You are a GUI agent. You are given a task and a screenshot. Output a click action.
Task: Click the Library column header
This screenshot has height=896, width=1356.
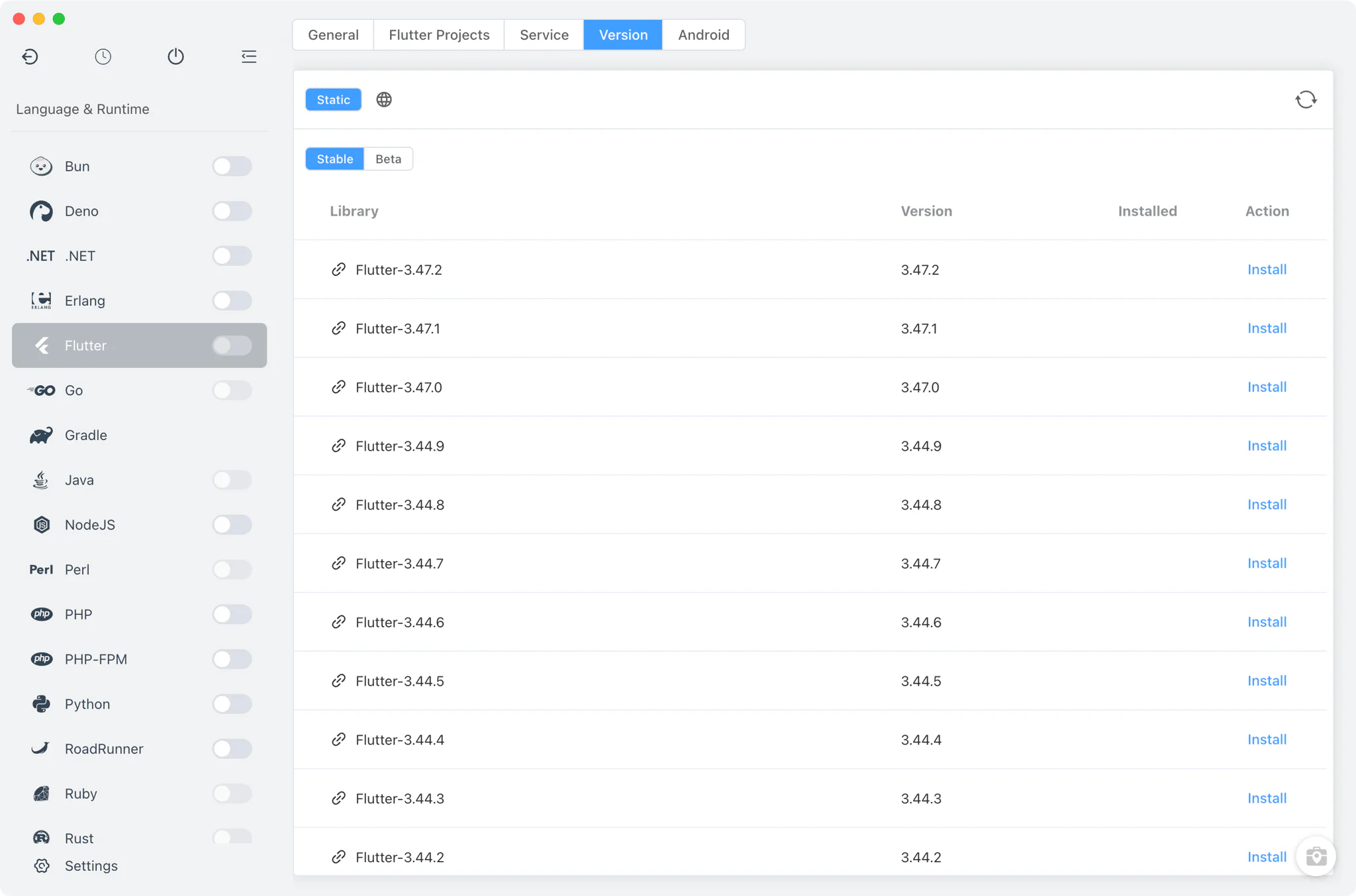click(x=354, y=211)
